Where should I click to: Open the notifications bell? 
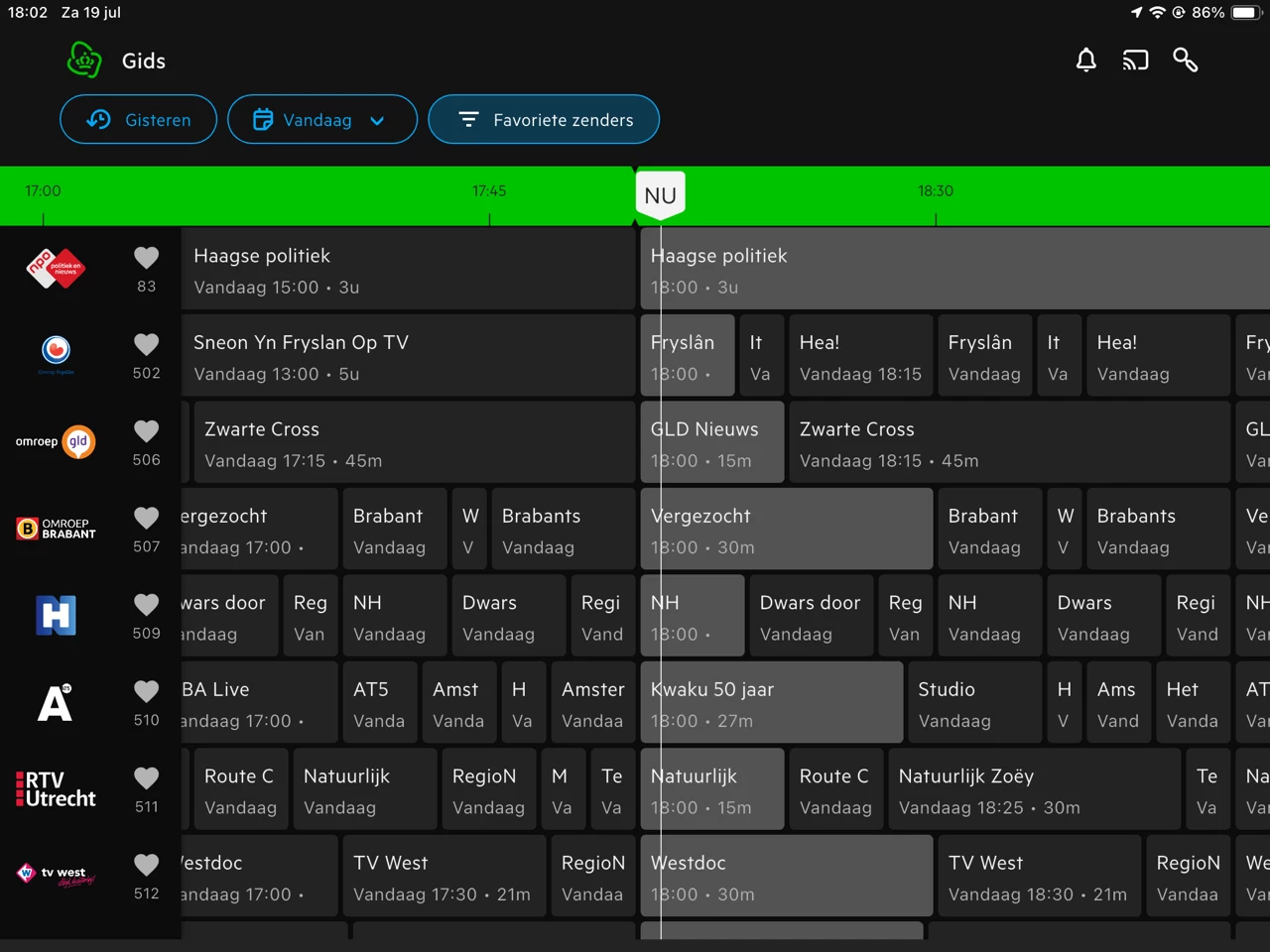[x=1086, y=60]
